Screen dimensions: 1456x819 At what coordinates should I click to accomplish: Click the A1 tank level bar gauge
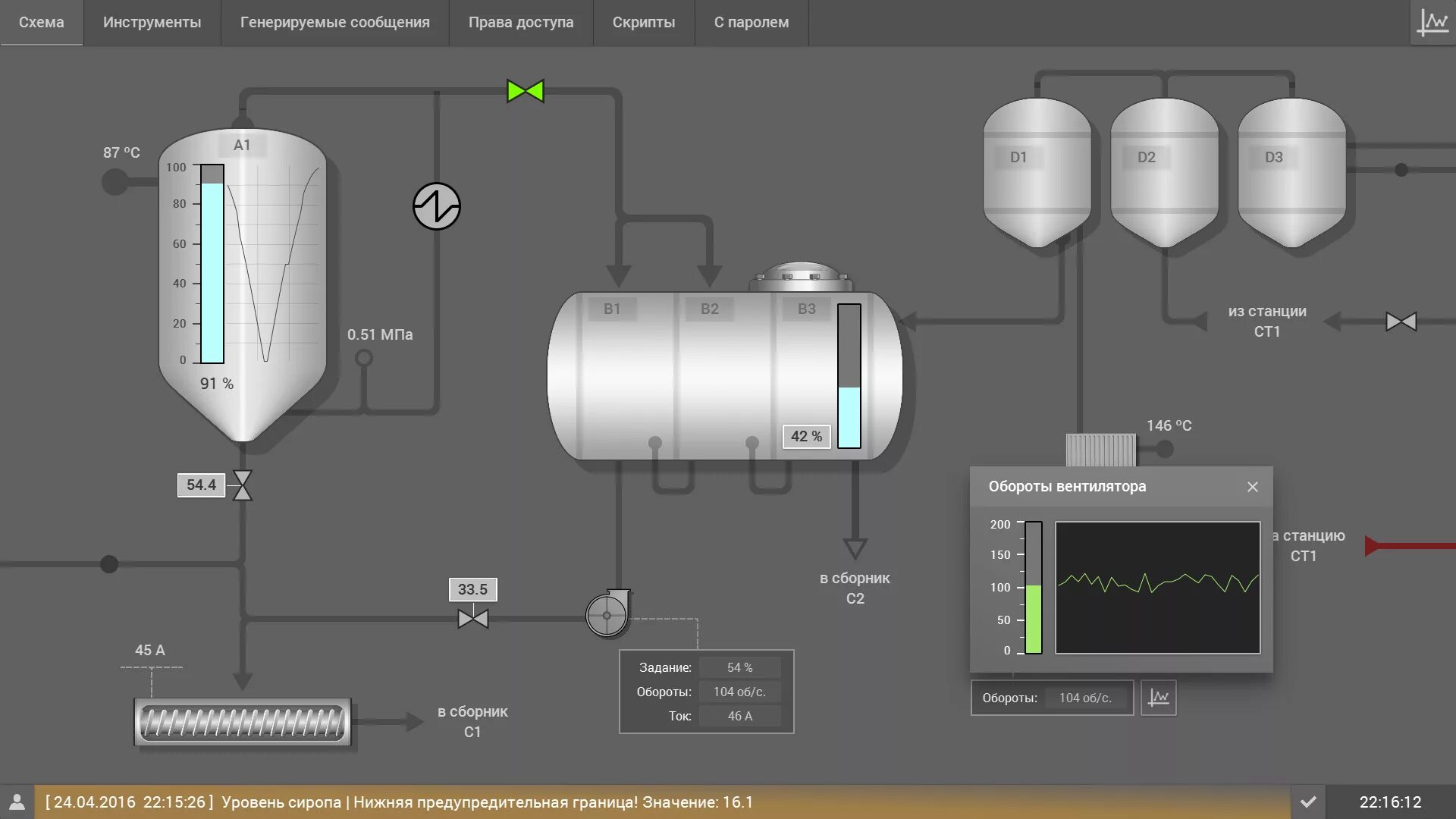(x=212, y=264)
